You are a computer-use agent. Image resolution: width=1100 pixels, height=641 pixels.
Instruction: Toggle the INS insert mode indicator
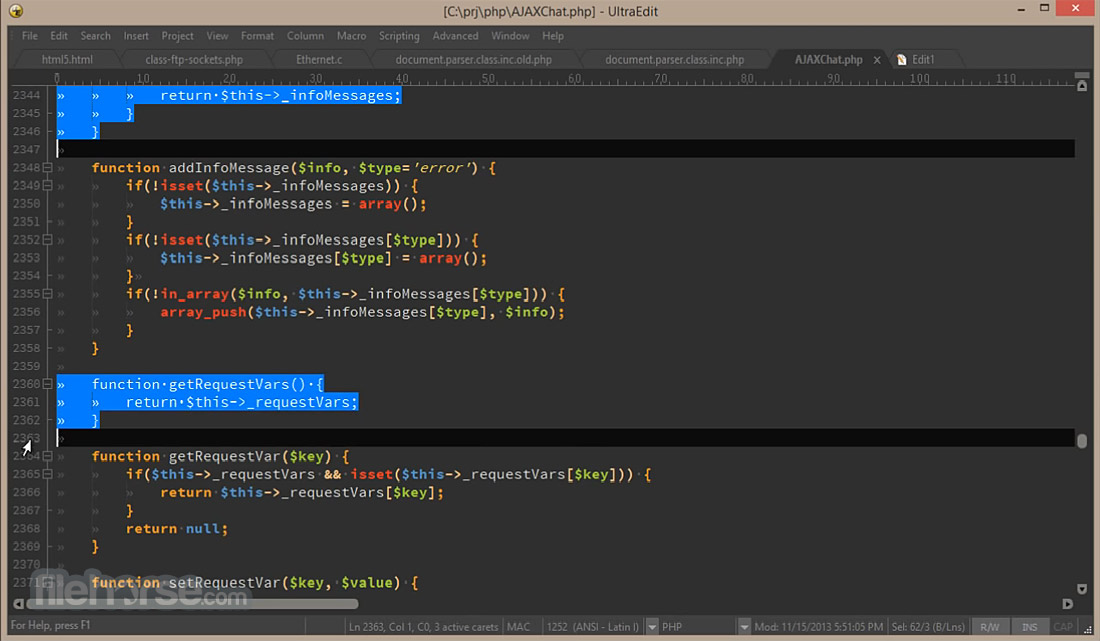pyautogui.click(x=1029, y=627)
